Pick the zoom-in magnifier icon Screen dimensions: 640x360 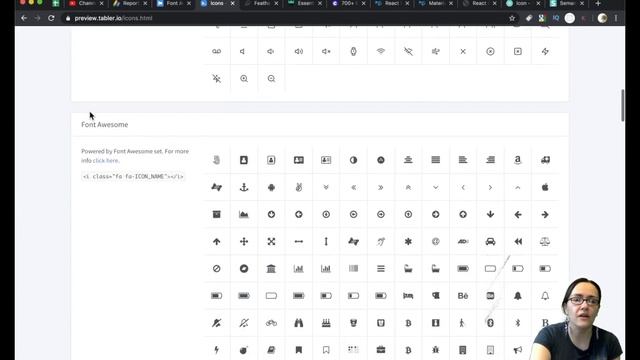point(244,78)
